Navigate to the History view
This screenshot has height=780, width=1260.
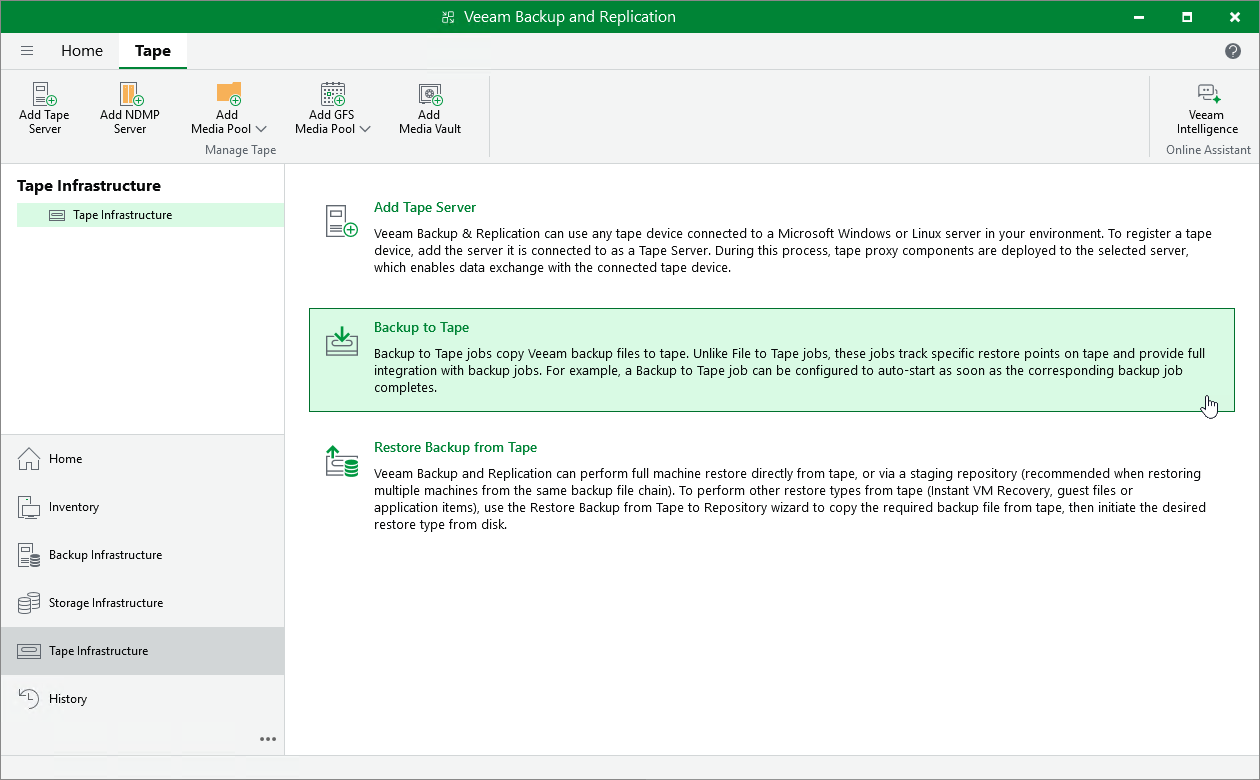tap(68, 699)
